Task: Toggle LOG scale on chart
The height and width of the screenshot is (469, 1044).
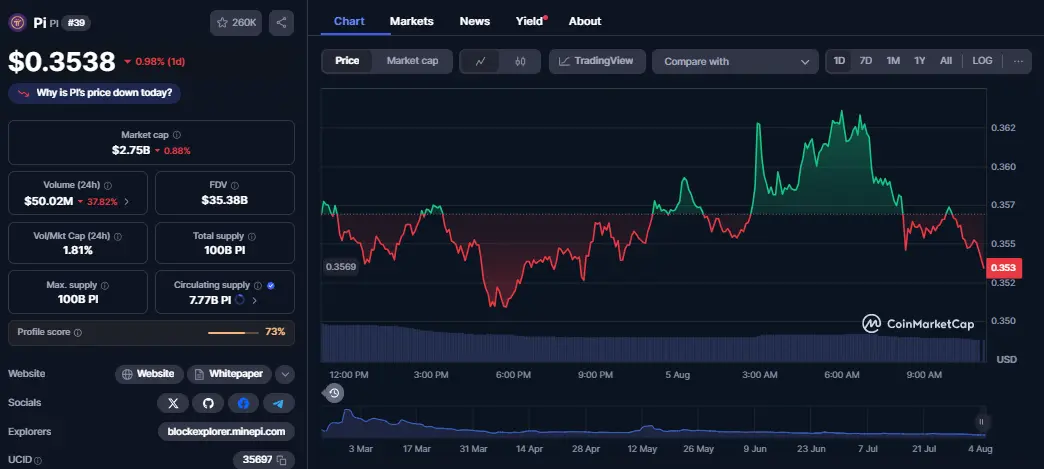Action: point(982,61)
